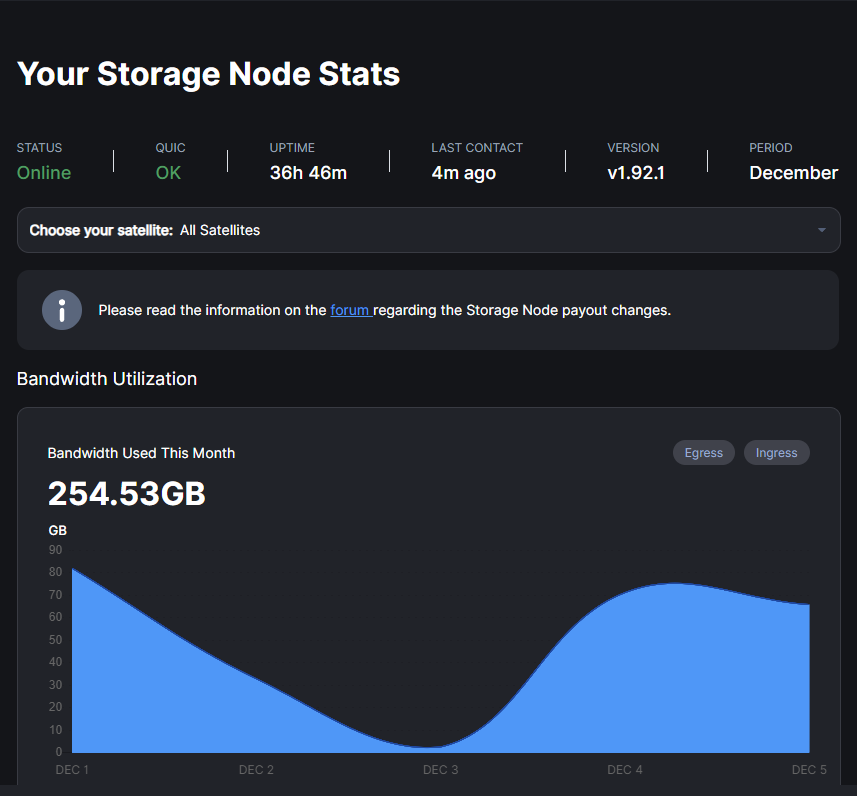
Task: Click the December period indicator
Action: pos(793,172)
